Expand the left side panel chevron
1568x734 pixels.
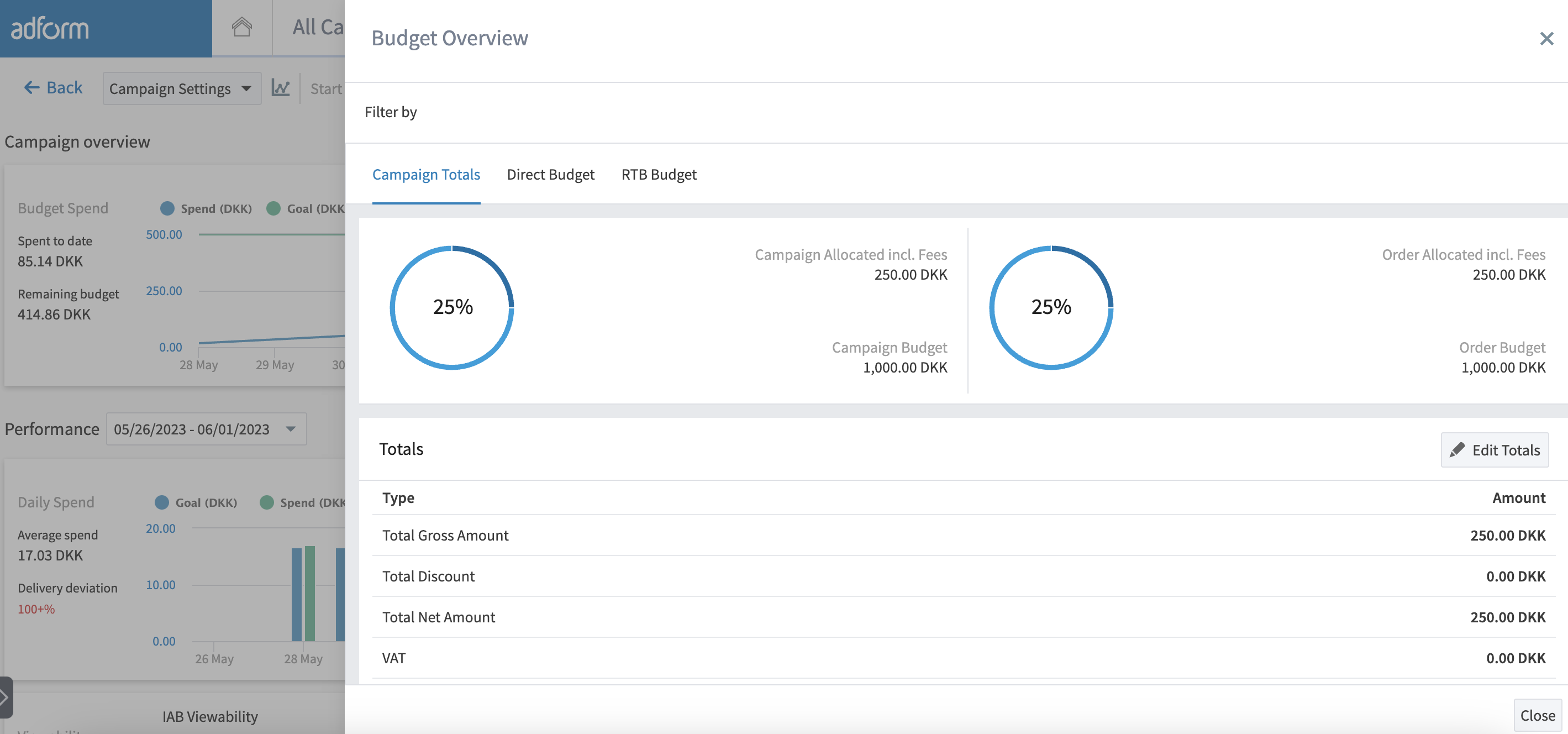click(x=6, y=697)
